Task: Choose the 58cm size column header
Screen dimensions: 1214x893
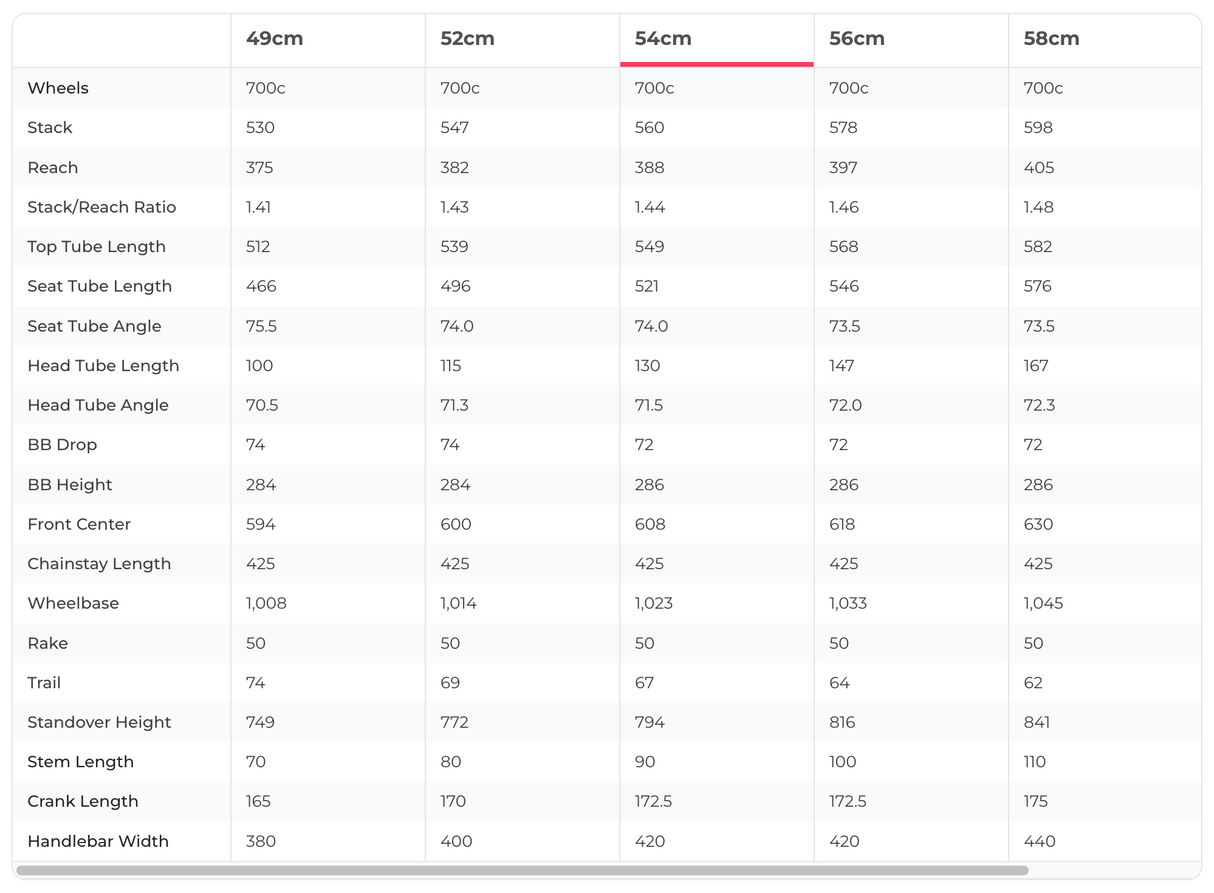Action: [1051, 39]
